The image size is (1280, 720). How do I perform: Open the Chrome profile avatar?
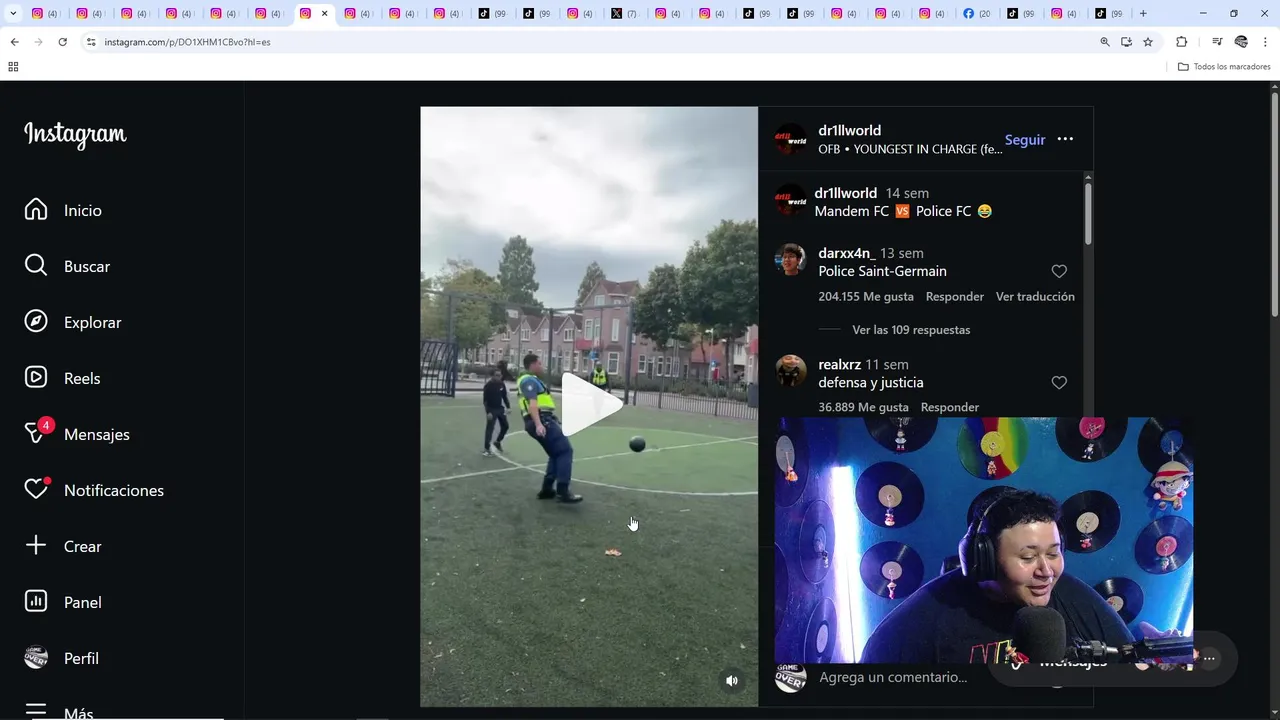click(1241, 42)
